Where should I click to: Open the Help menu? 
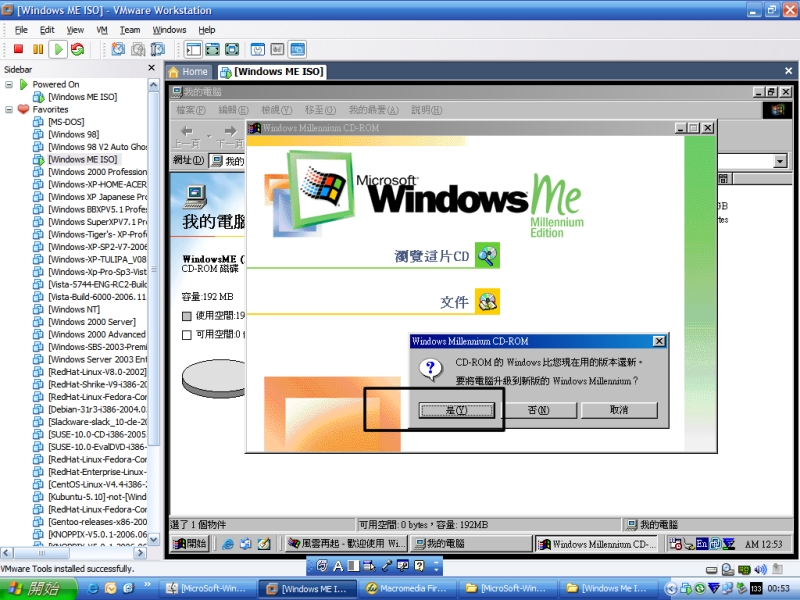click(207, 30)
